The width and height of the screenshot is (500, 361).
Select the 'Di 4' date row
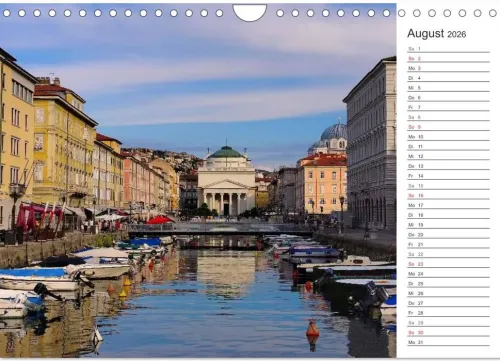448,78
